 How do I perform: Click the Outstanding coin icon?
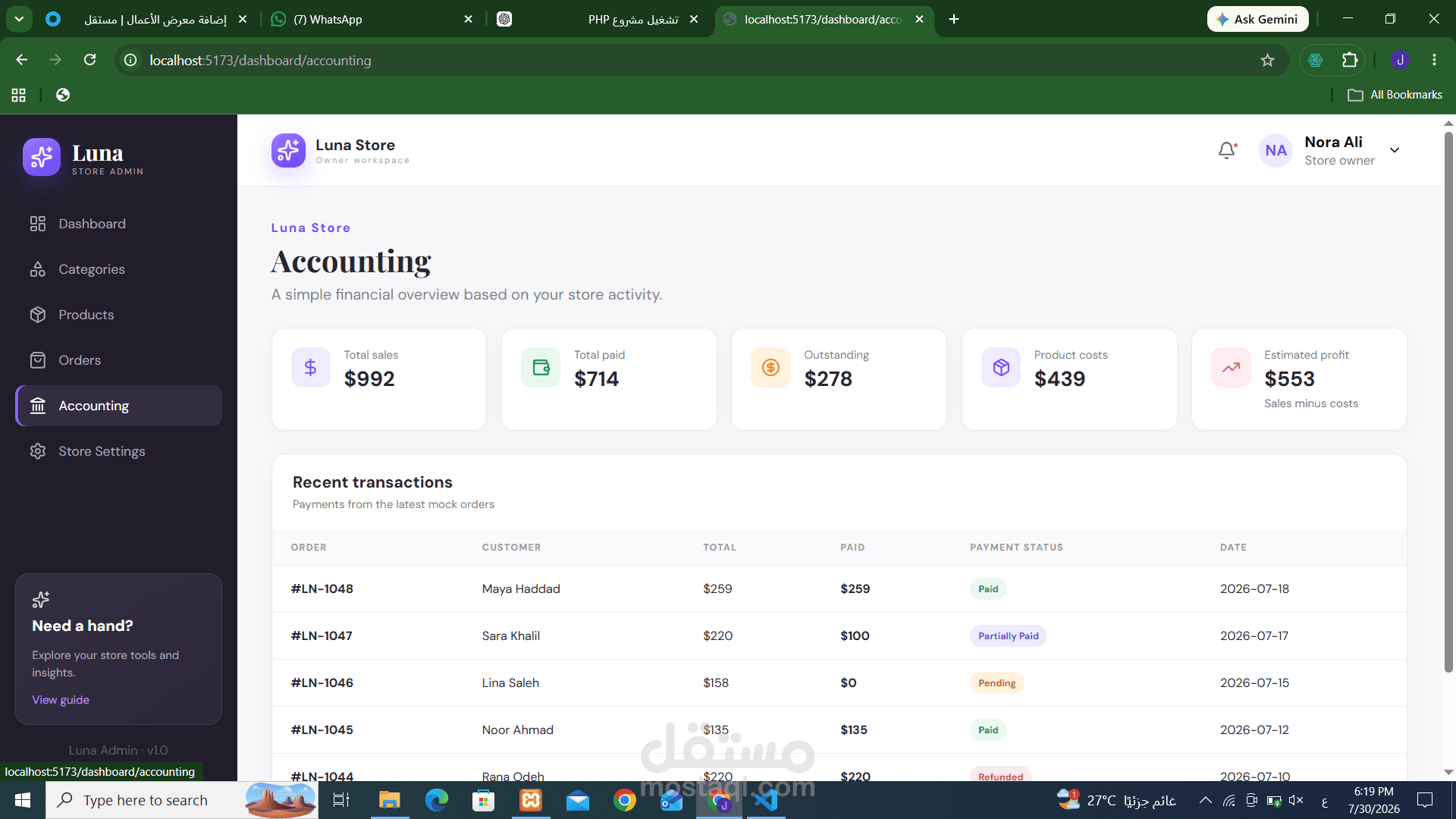tap(770, 368)
